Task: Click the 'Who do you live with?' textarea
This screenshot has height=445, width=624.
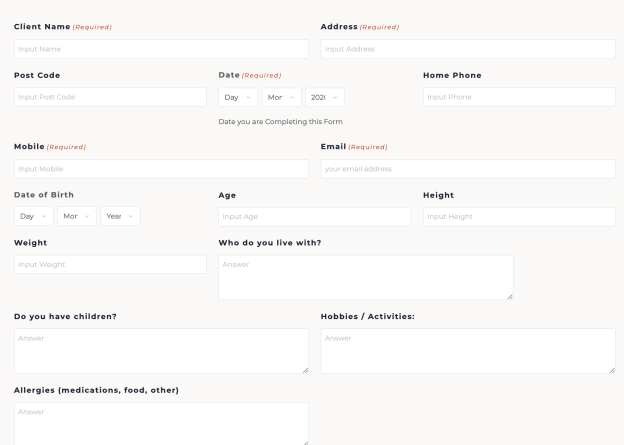Action: click(365, 277)
